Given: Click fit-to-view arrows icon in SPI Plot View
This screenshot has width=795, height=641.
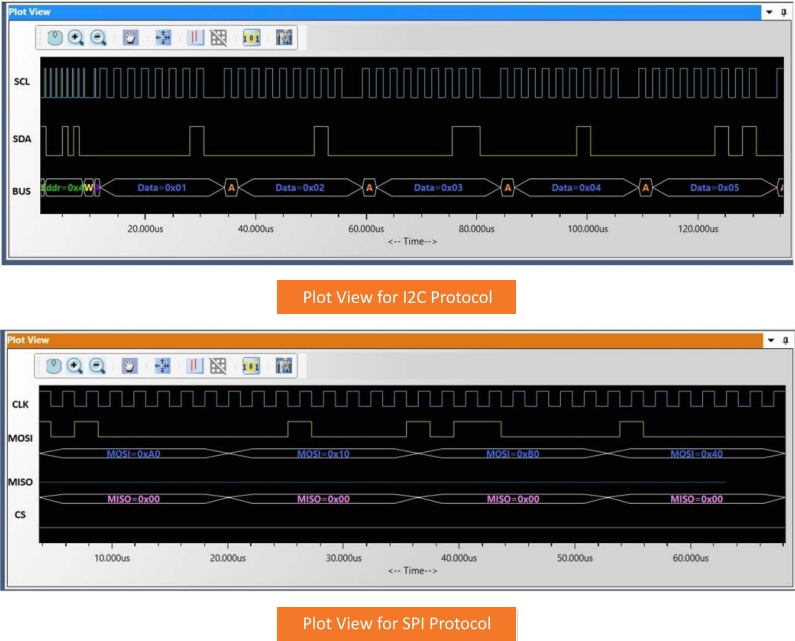Looking at the screenshot, I should coord(162,366).
